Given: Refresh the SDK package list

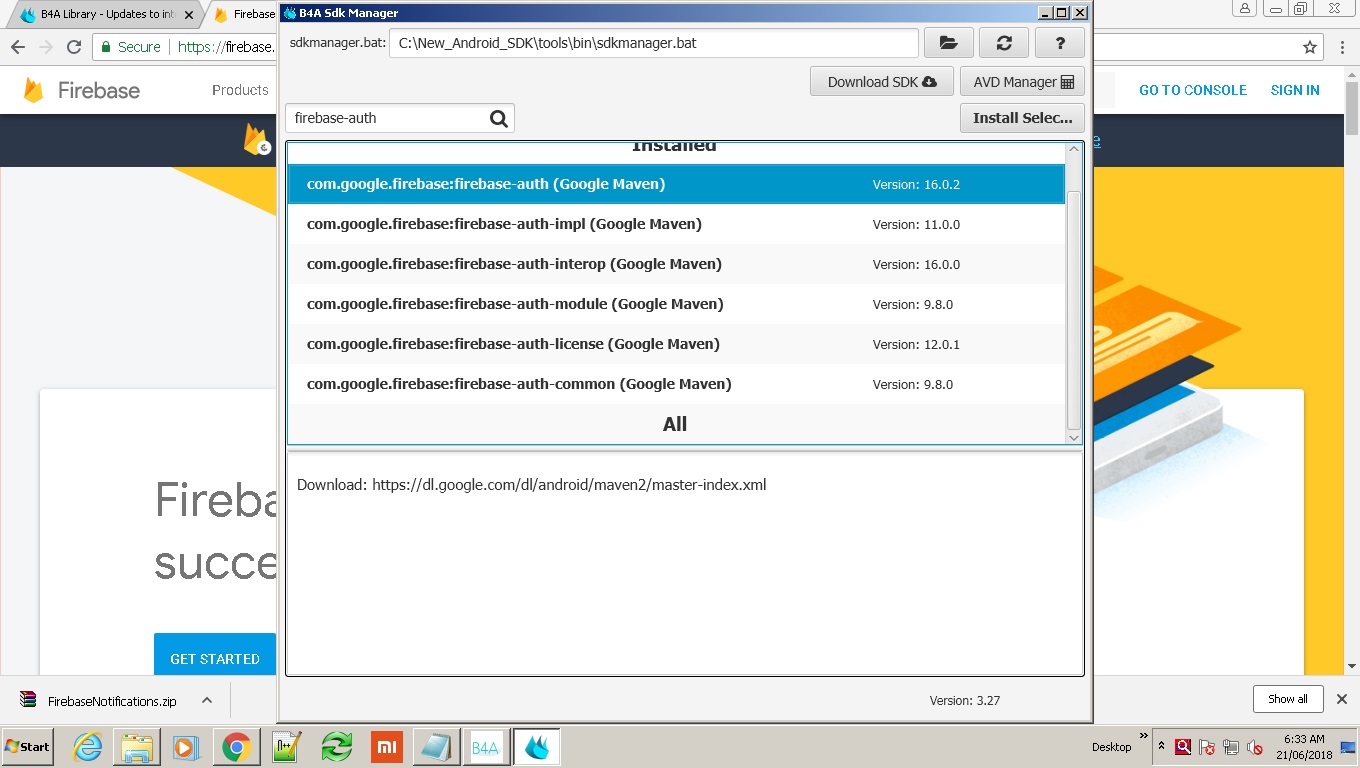Looking at the screenshot, I should click(x=1004, y=43).
